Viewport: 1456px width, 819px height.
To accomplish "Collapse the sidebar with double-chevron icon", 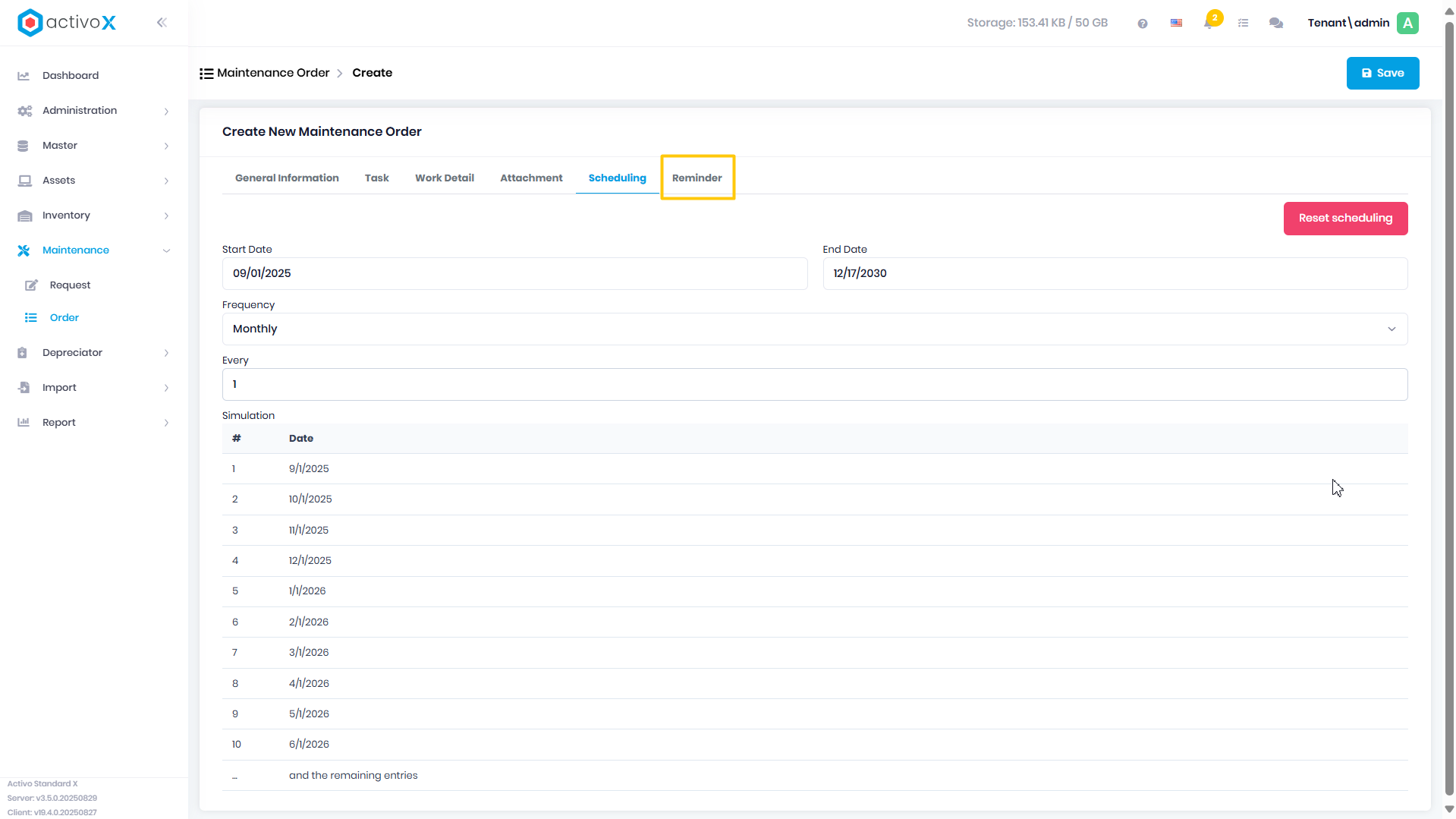I will [x=162, y=23].
